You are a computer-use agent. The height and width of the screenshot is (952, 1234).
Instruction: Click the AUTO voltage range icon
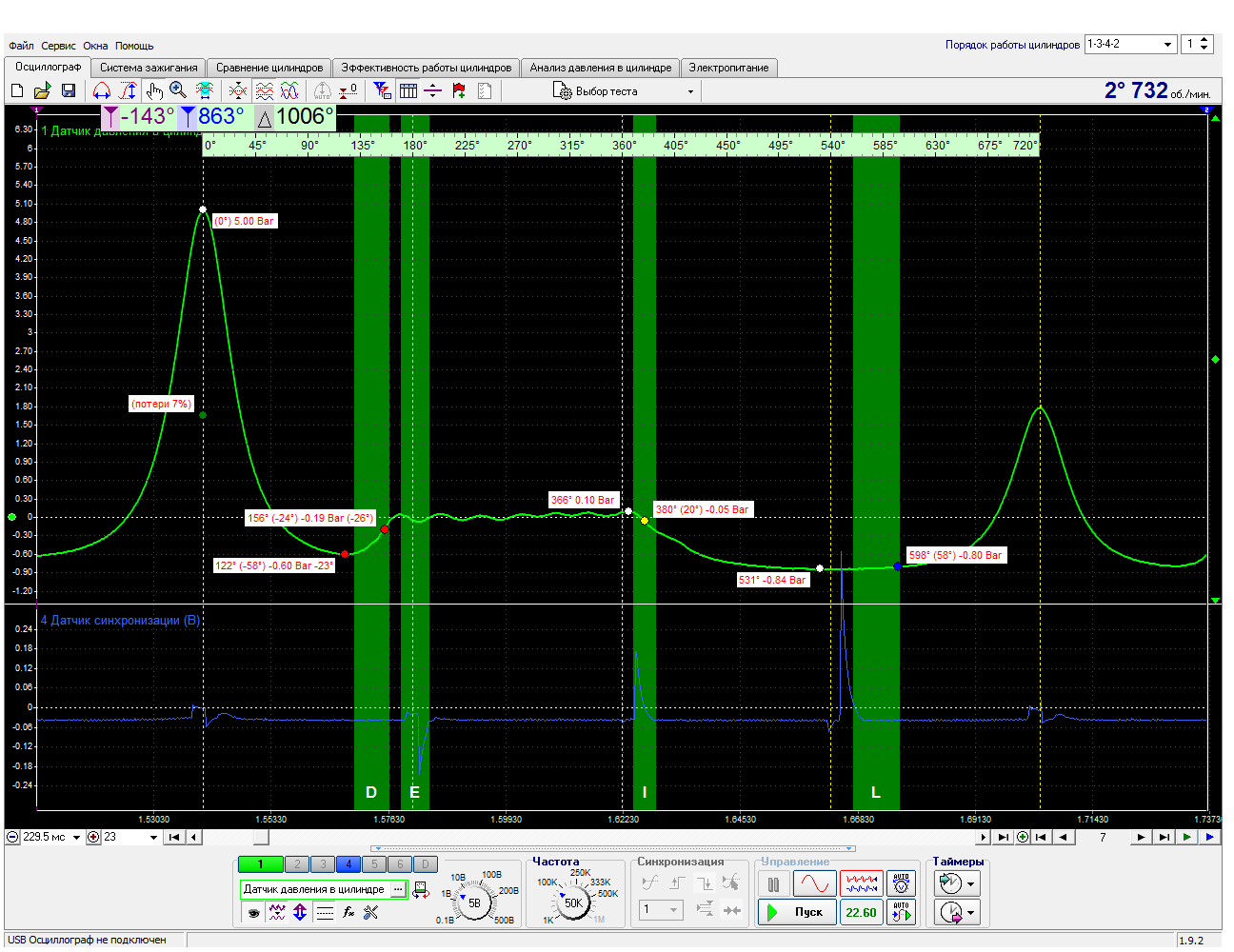point(901,883)
